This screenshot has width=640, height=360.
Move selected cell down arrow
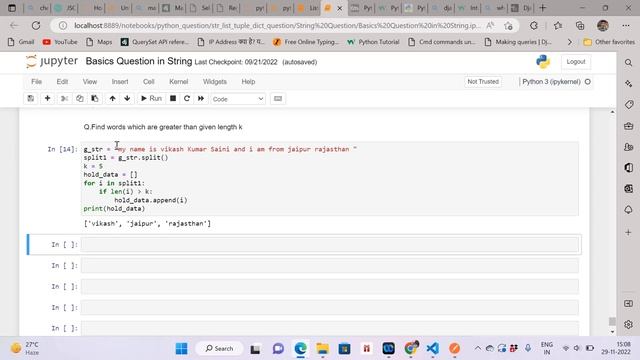coord(127,98)
